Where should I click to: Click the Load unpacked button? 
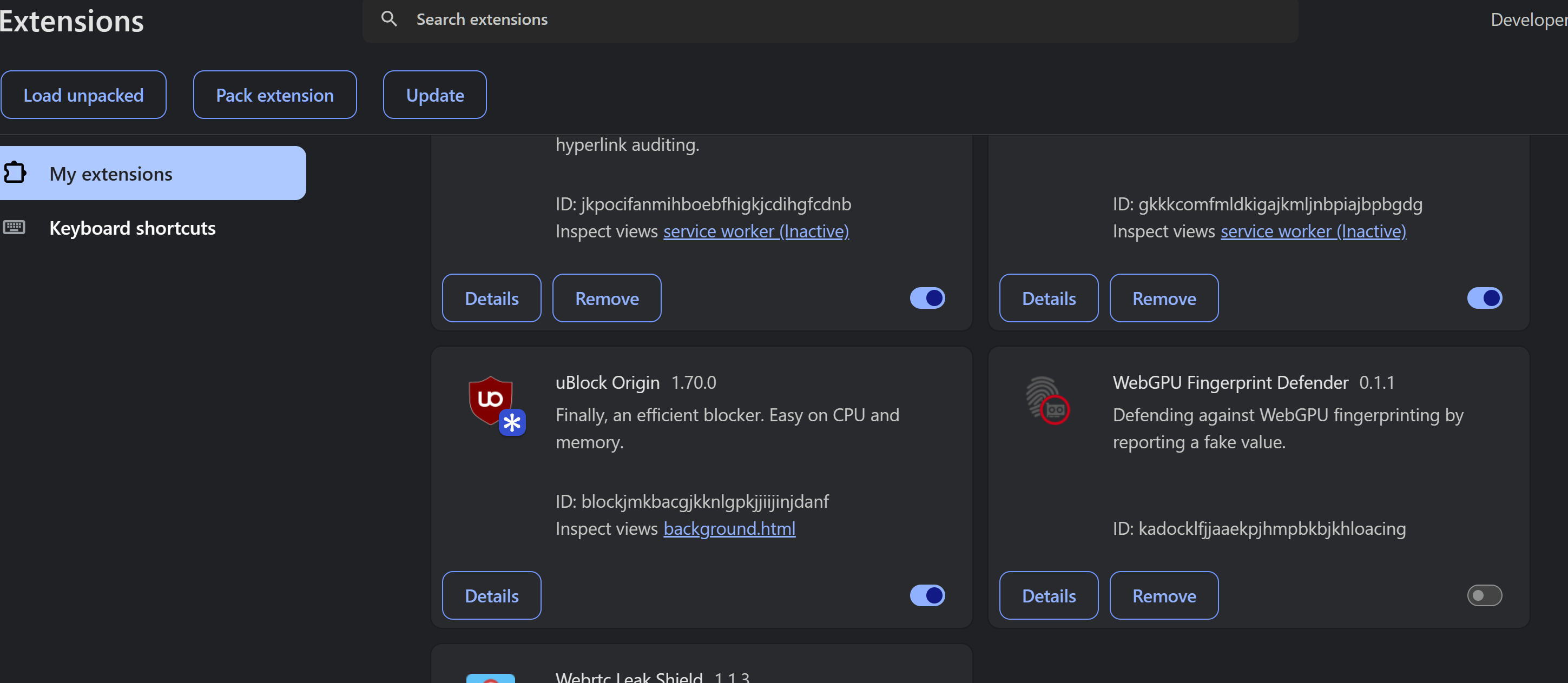pos(83,95)
